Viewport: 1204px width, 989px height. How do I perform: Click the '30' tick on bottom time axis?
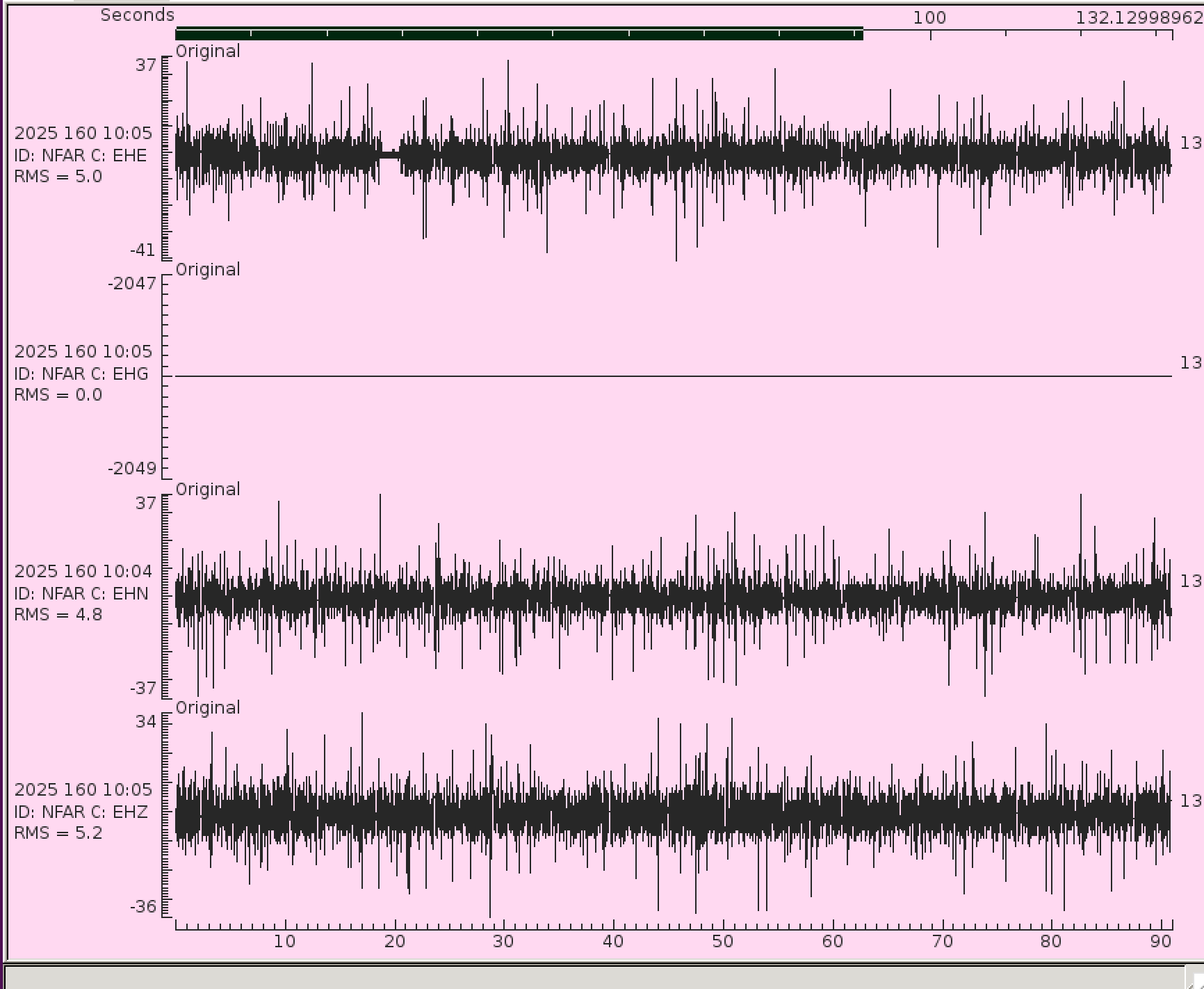click(x=503, y=942)
